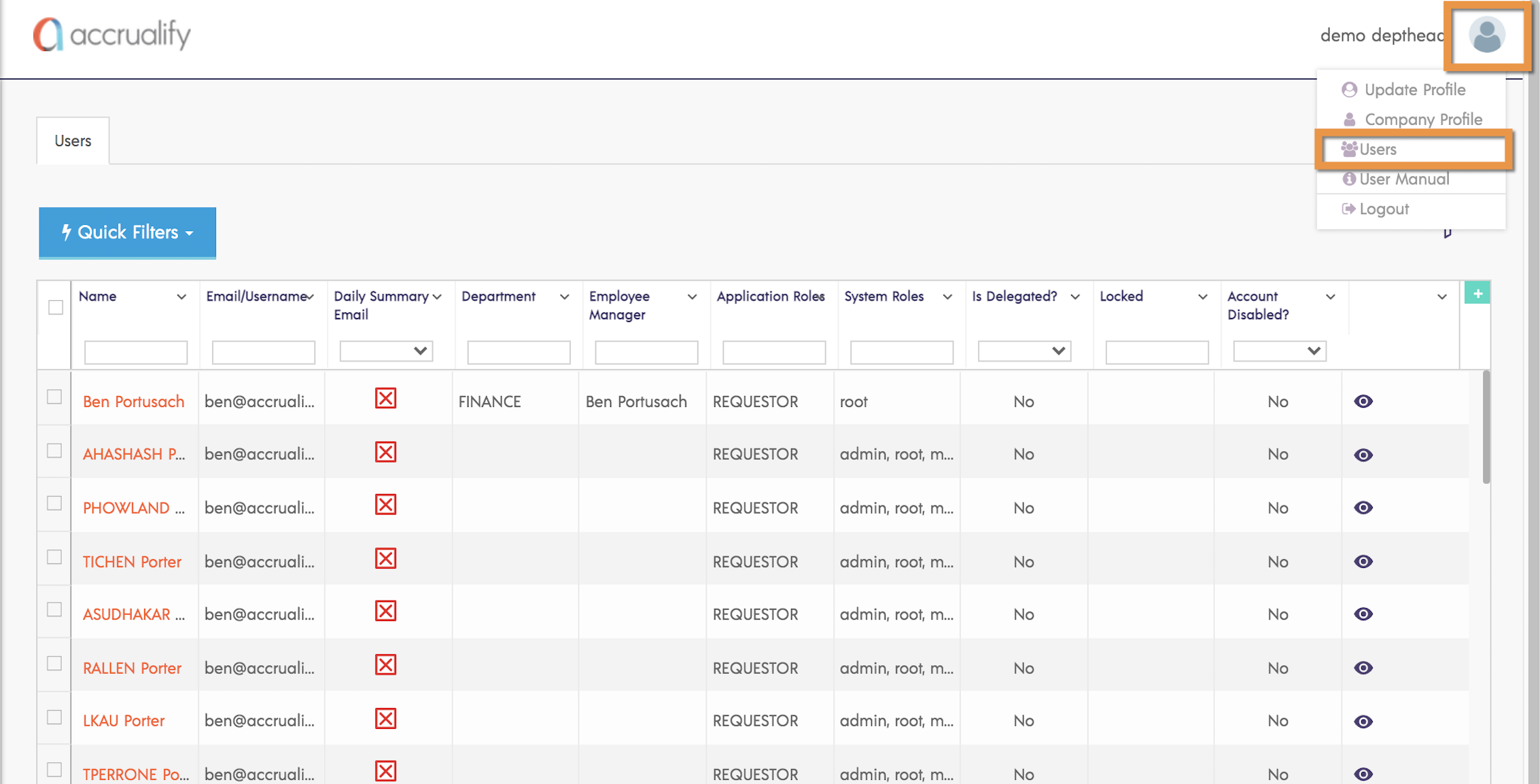This screenshot has width=1540, height=784.
Task: Click red X summary icon for RALLEN Porter
Action: [x=385, y=665]
